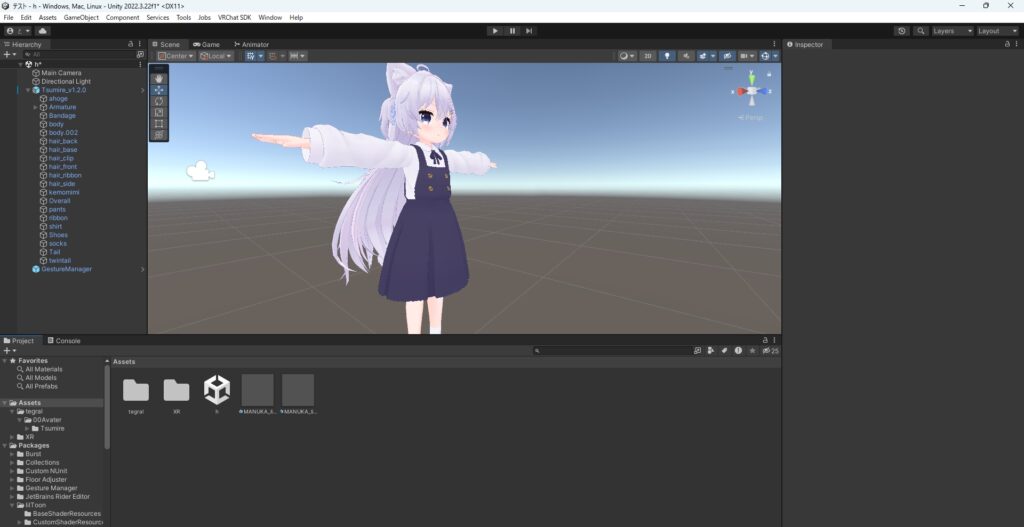The width and height of the screenshot is (1024, 527).
Task: Toggle scene effects (skybox/fog) button
Action: coord(703,56)
